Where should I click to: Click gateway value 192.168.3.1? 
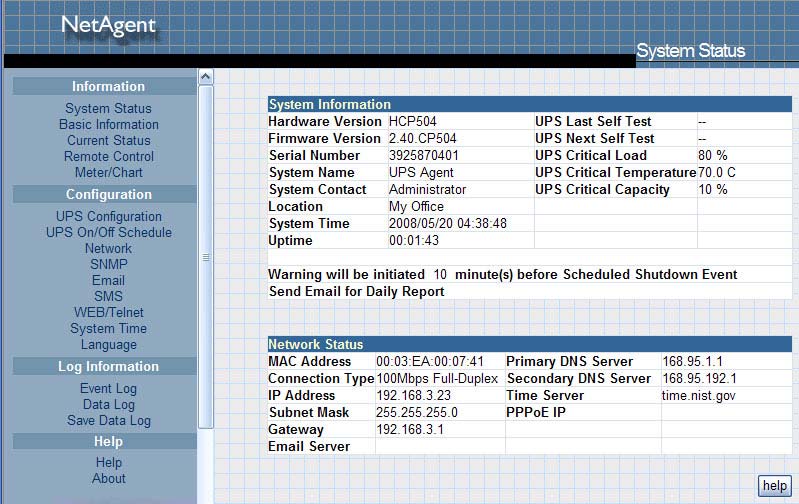click(x=410, y=430)
